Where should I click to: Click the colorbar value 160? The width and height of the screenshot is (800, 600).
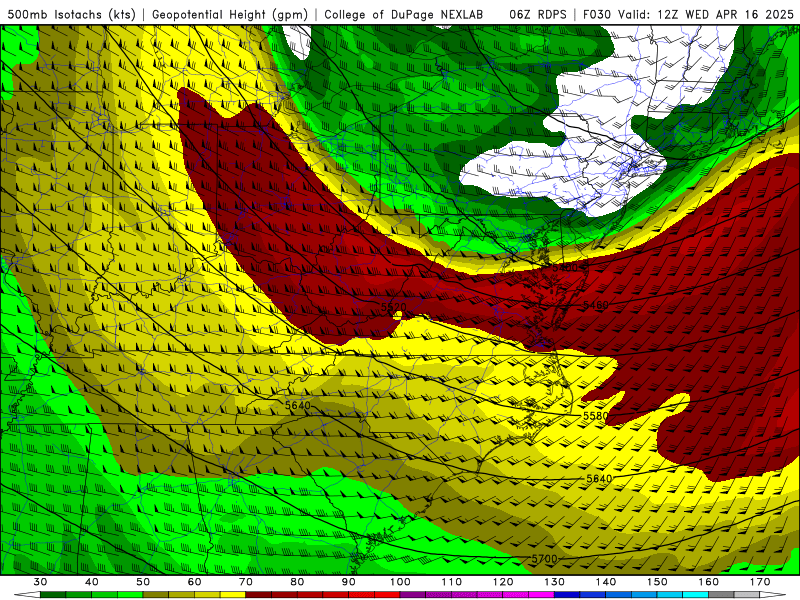[x=709, y=582]
